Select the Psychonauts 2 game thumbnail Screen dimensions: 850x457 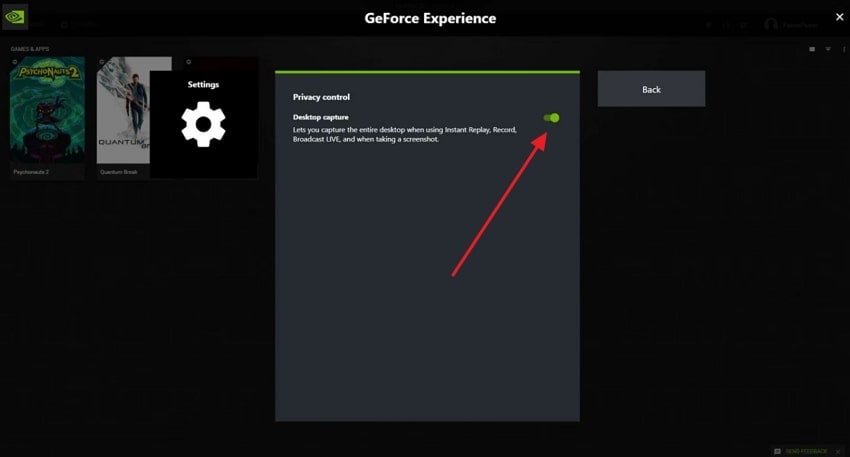click(x=47, y=110)
